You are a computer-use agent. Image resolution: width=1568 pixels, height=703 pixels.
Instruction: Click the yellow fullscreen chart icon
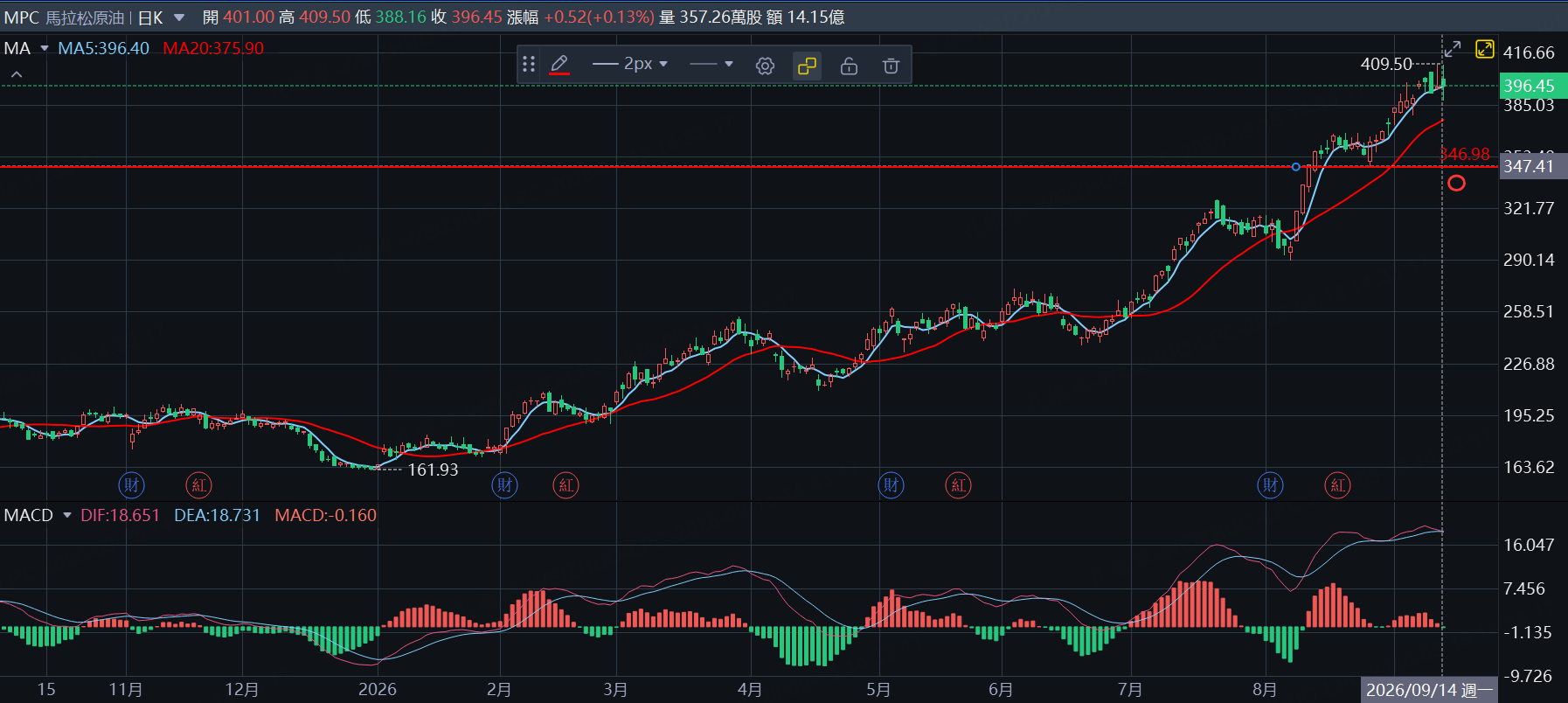pyautogui.click(x=1485, y=49)
